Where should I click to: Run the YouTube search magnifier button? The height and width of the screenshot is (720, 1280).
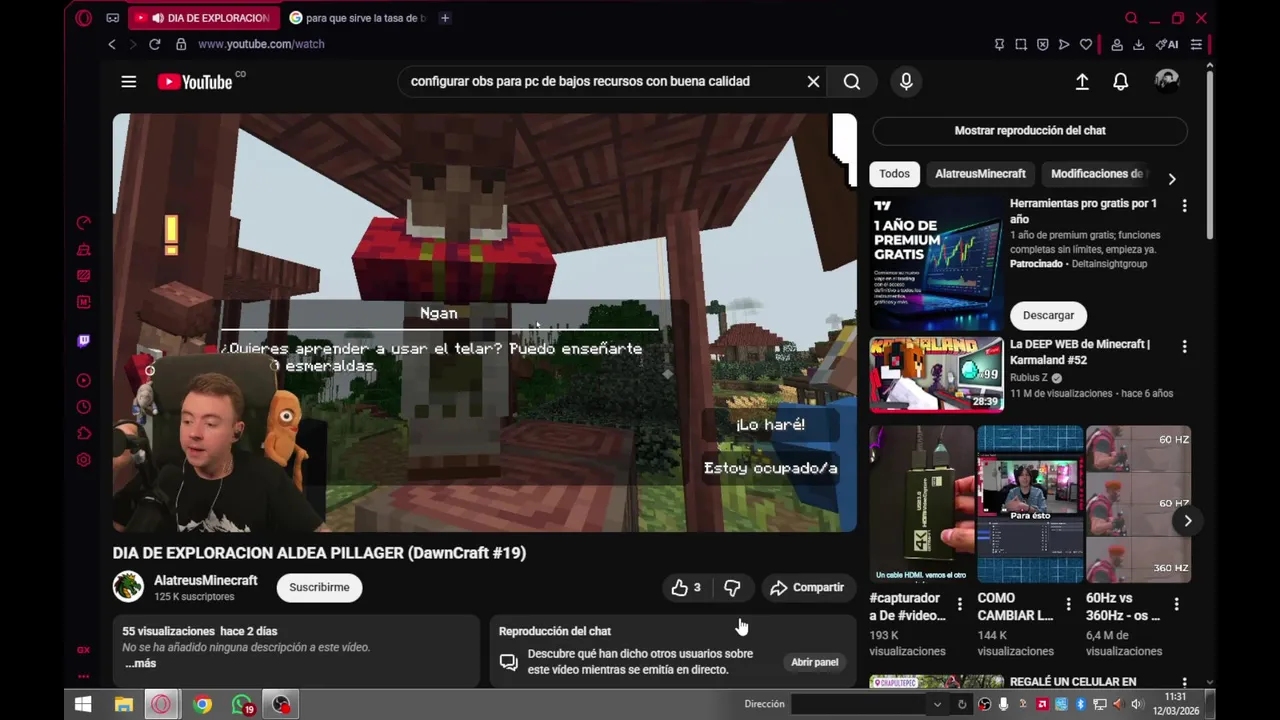tap(852, 82)
